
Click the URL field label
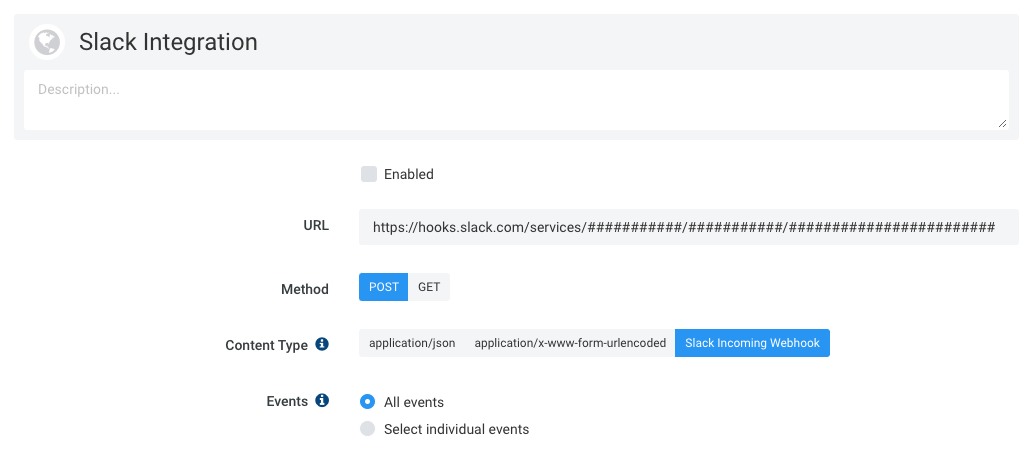pyautogui.click(x=316, y=226)
